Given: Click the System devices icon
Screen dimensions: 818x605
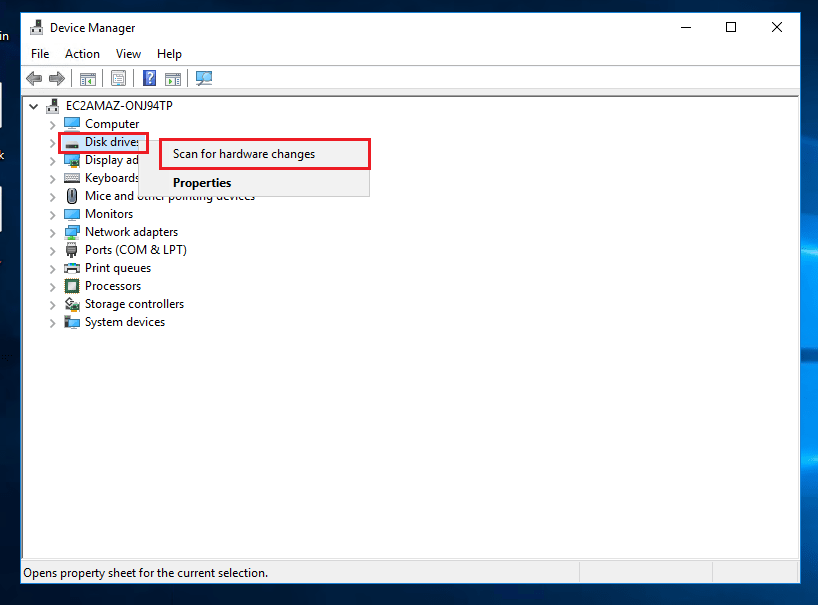Looking at the screenshot, I should tap(72, 322).
